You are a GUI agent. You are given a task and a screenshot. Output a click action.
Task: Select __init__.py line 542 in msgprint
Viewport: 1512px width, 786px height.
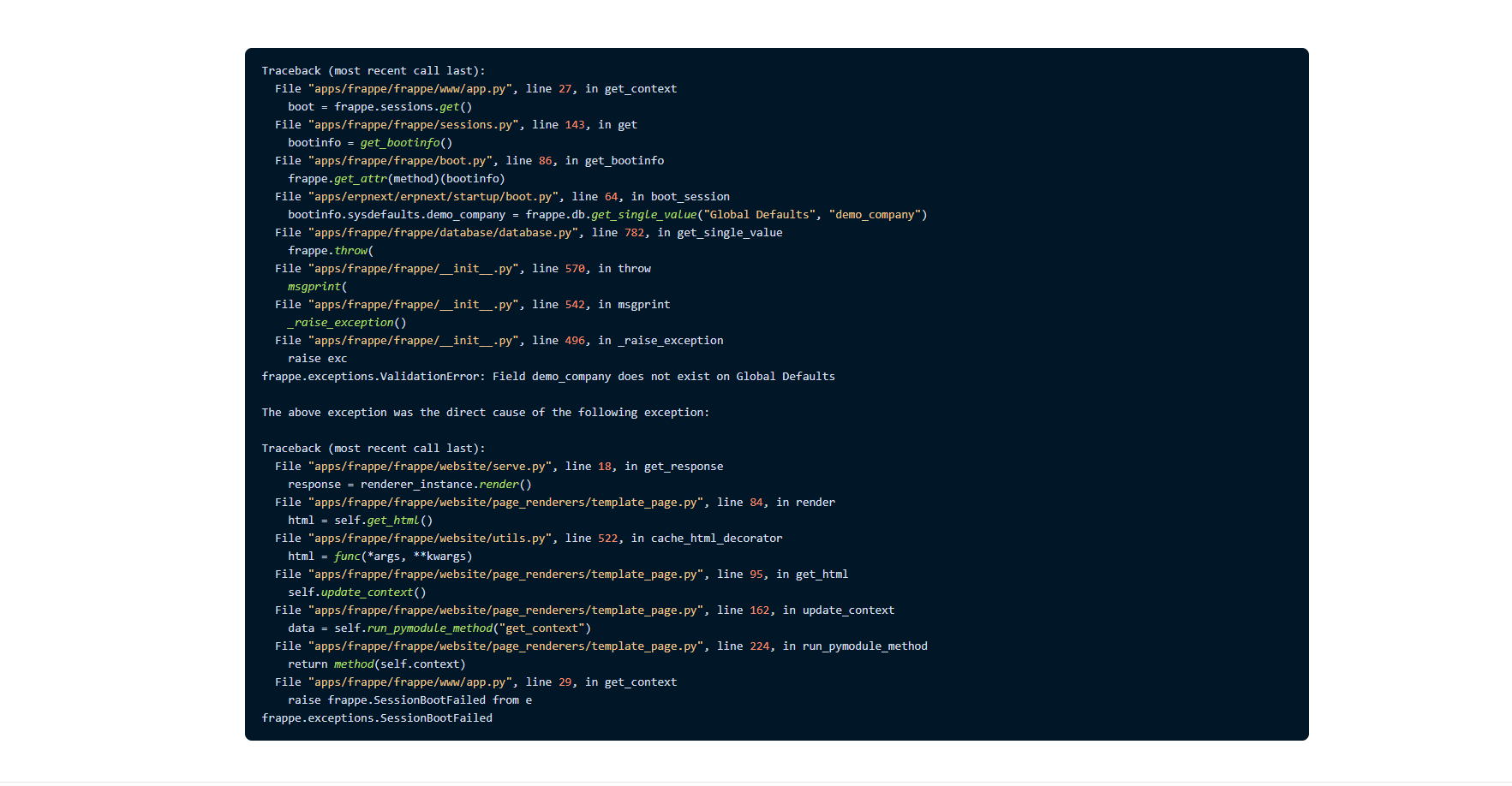[472, 305]
